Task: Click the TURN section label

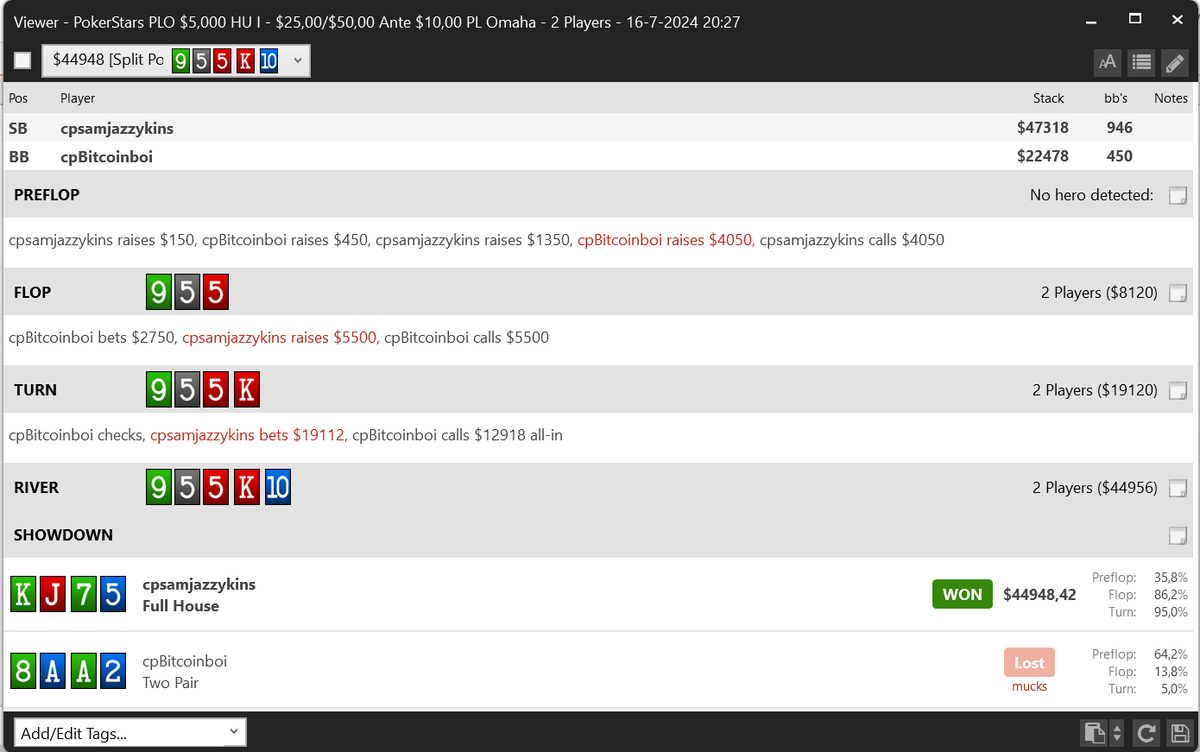Action: click(x=35, y=390)
